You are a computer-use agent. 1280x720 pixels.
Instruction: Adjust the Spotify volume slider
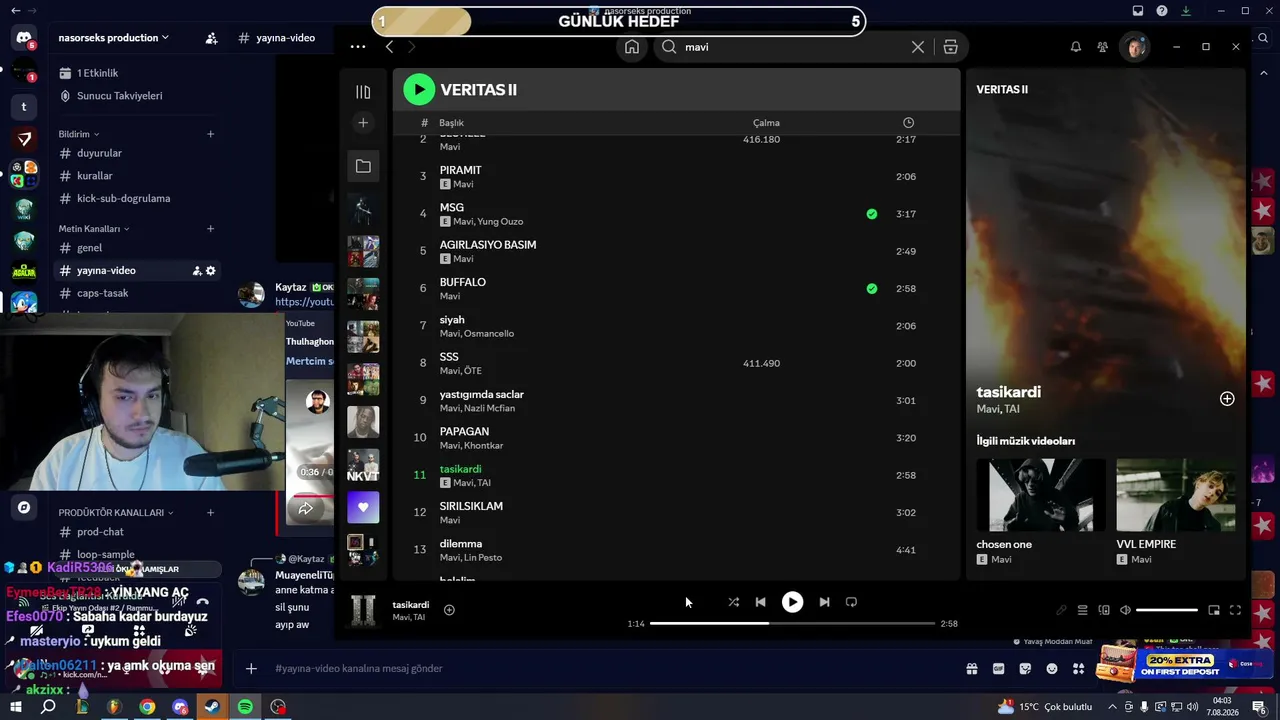point(1167,610)
